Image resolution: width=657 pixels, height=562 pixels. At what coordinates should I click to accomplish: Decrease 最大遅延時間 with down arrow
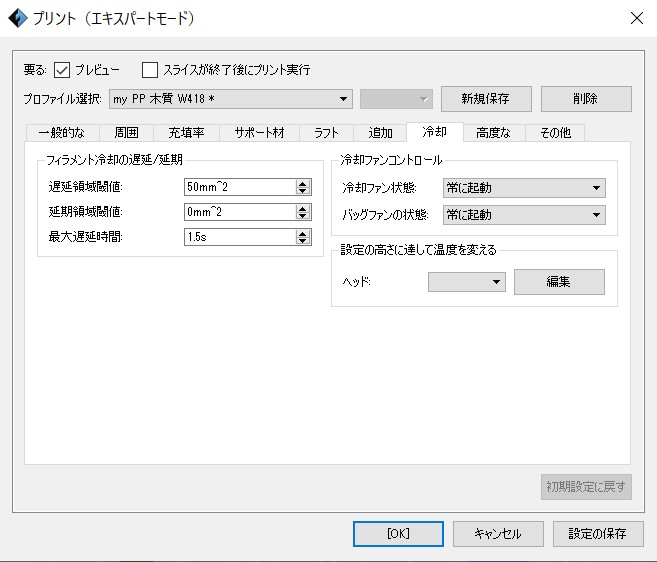pos(303,241)
